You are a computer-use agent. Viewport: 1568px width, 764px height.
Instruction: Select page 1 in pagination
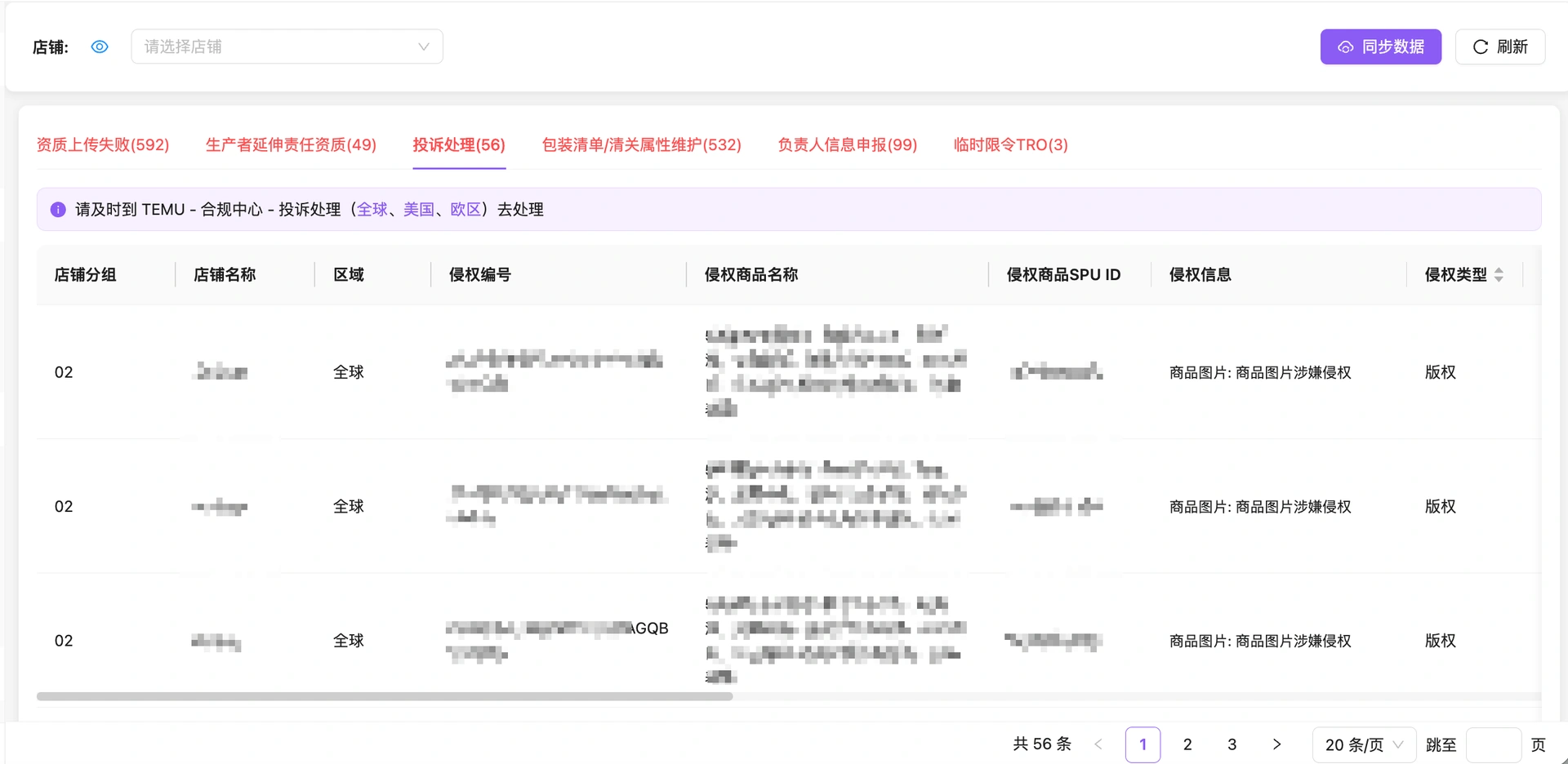click(x=1143, y=744)
